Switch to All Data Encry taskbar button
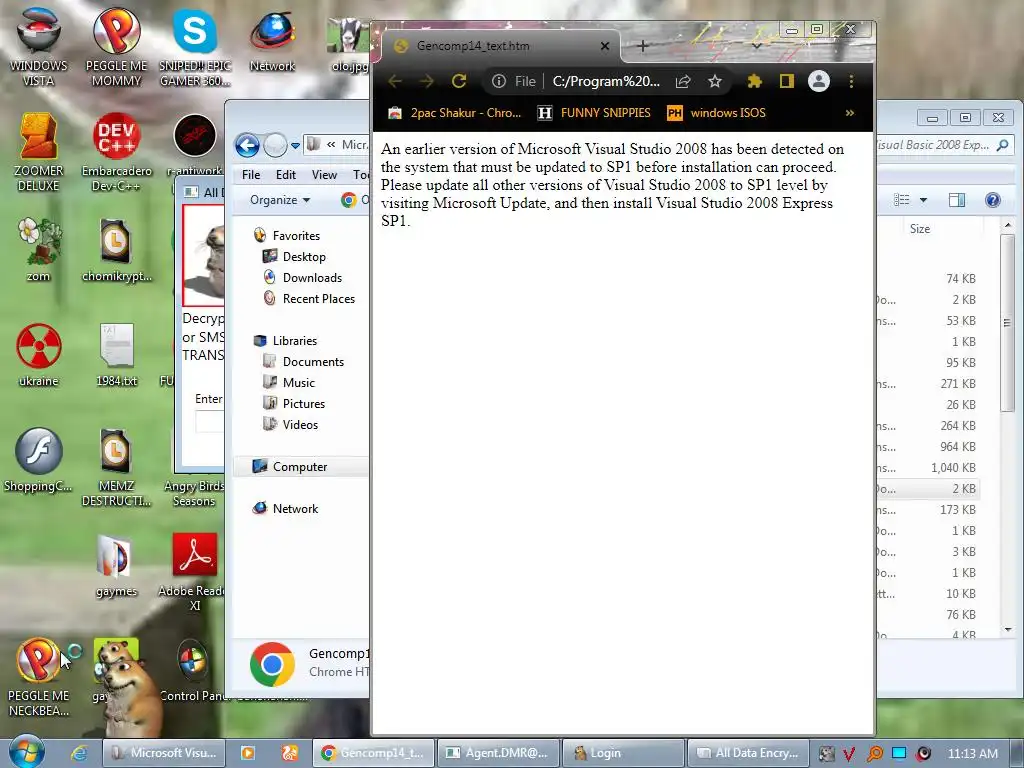Screen dimensions: 1024x768 point(748,753)
